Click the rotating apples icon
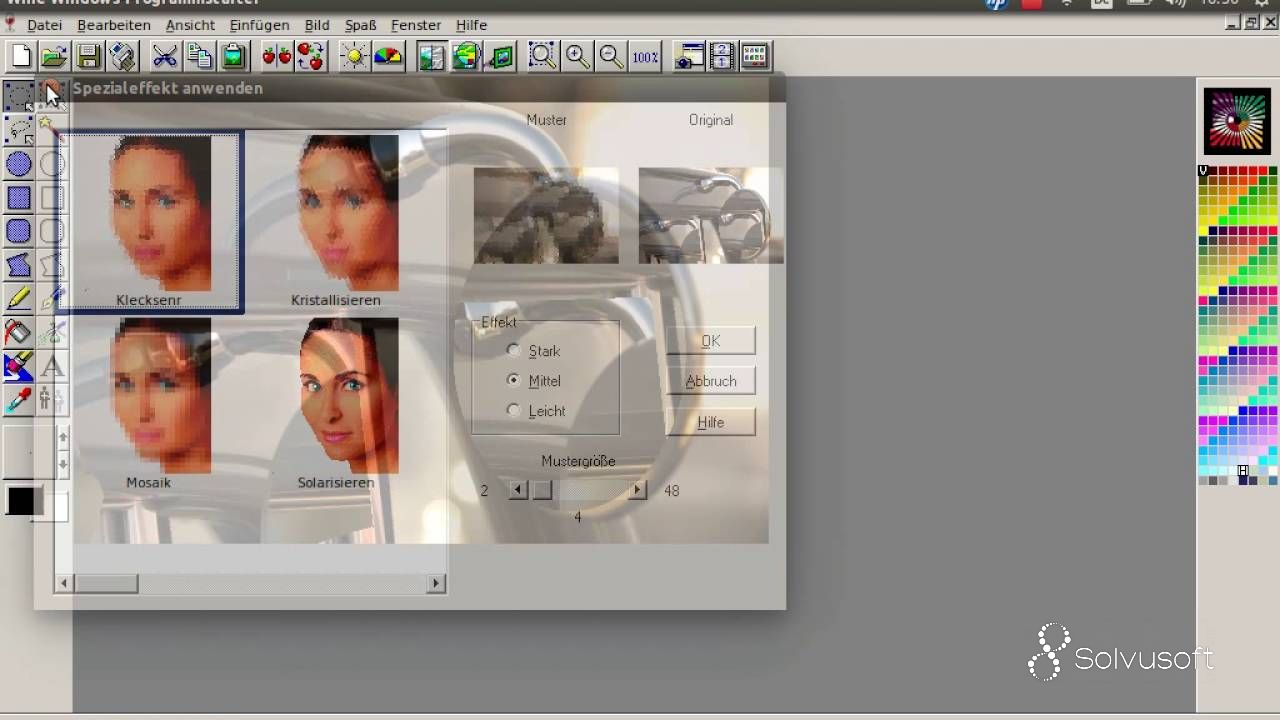 [x=310, y=56]
